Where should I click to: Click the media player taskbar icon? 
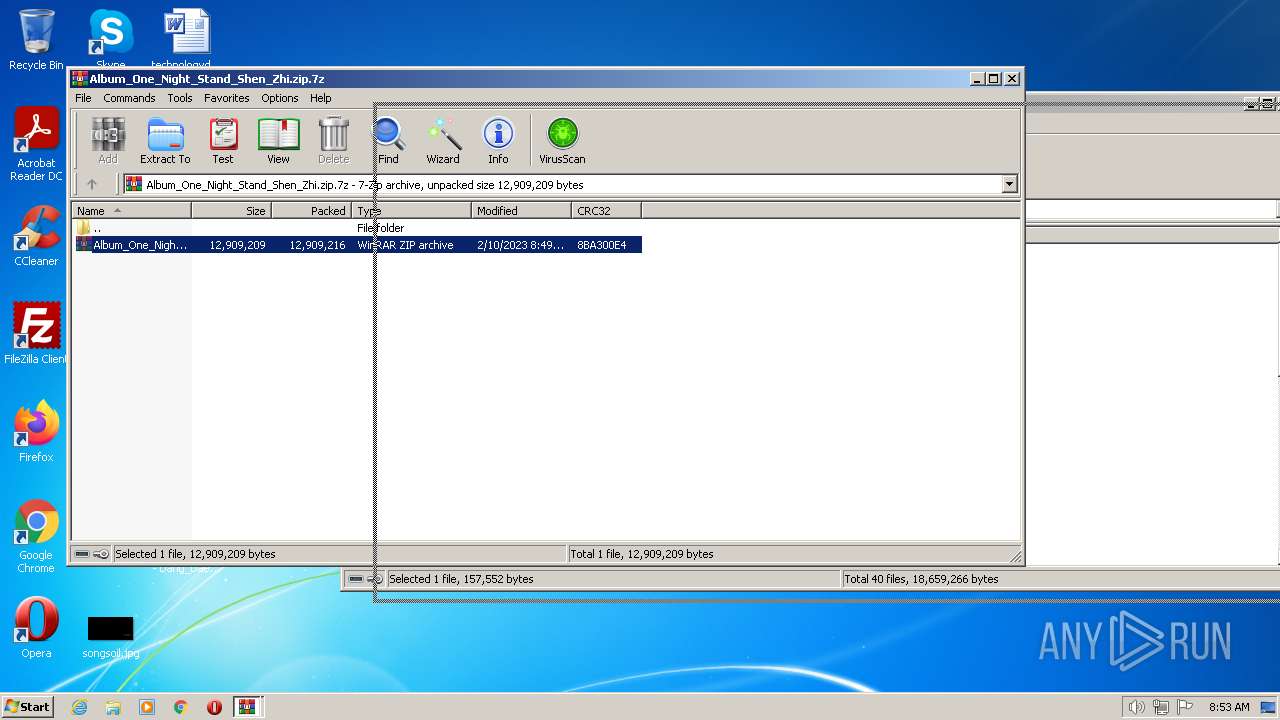tap(147, 707)
